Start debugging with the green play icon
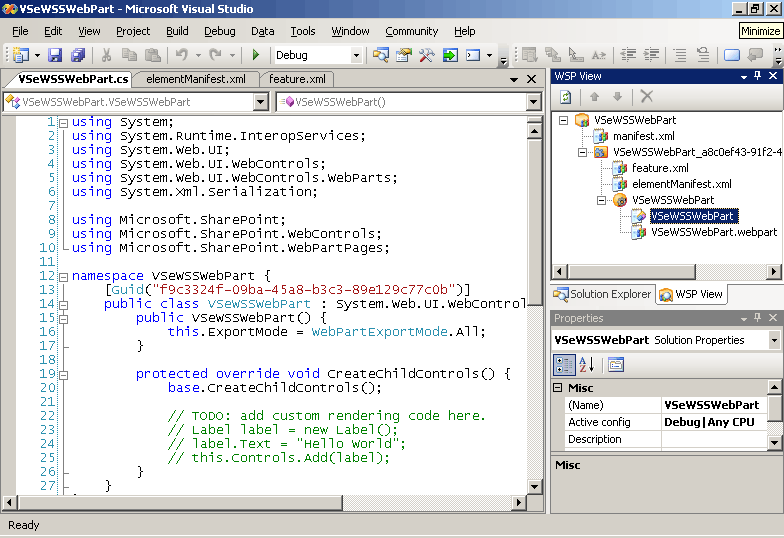Viewport: 784px width, 538px height. [x=256, y=55]
